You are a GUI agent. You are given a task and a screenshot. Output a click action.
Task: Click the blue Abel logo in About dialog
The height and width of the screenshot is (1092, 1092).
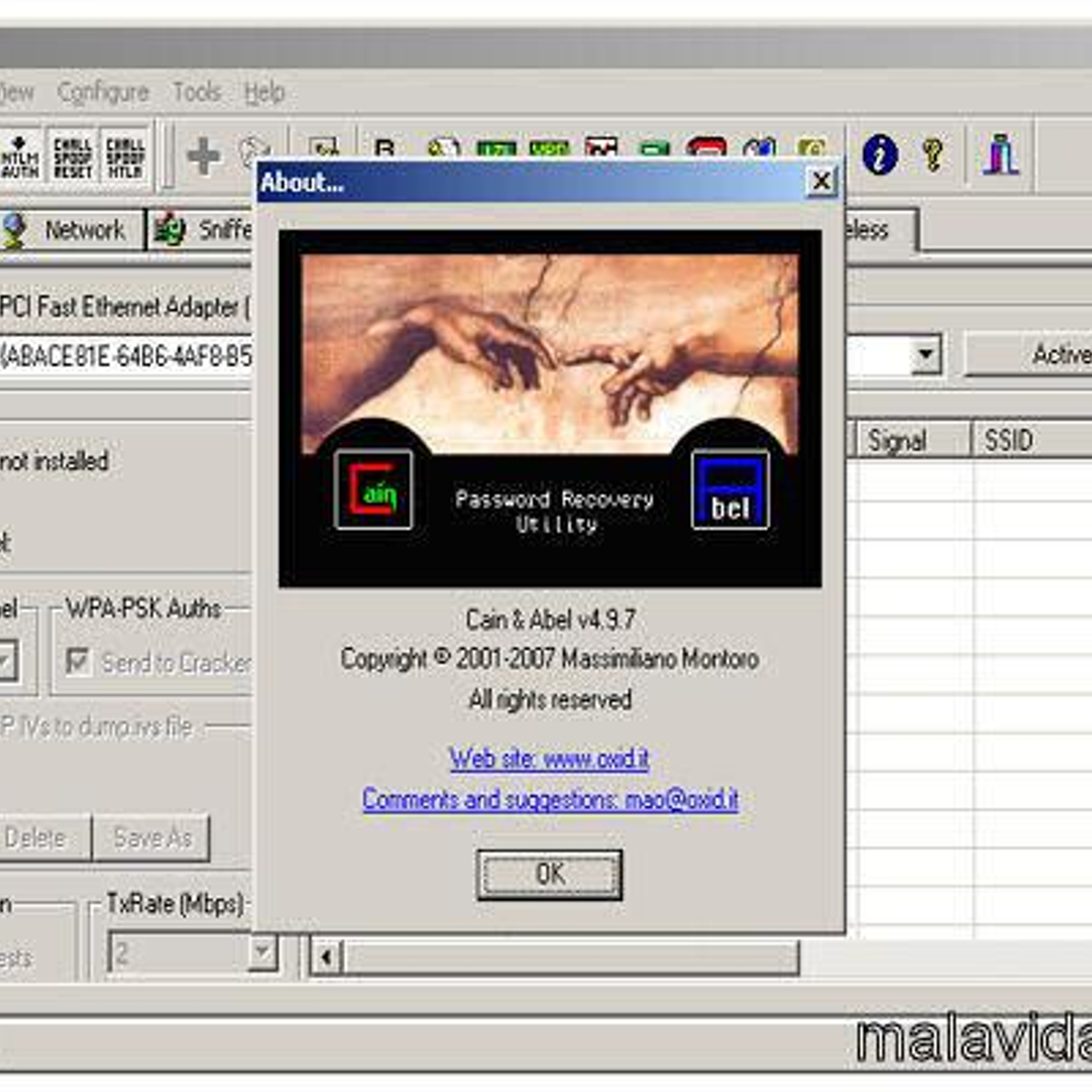coord(730,489)
